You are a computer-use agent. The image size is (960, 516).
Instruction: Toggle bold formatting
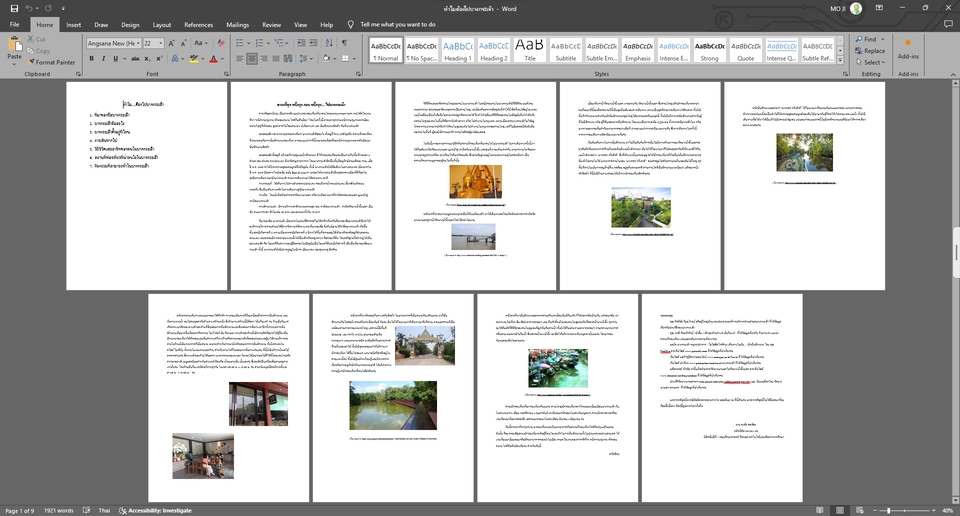pyautogui.click(x=91, y=59)
